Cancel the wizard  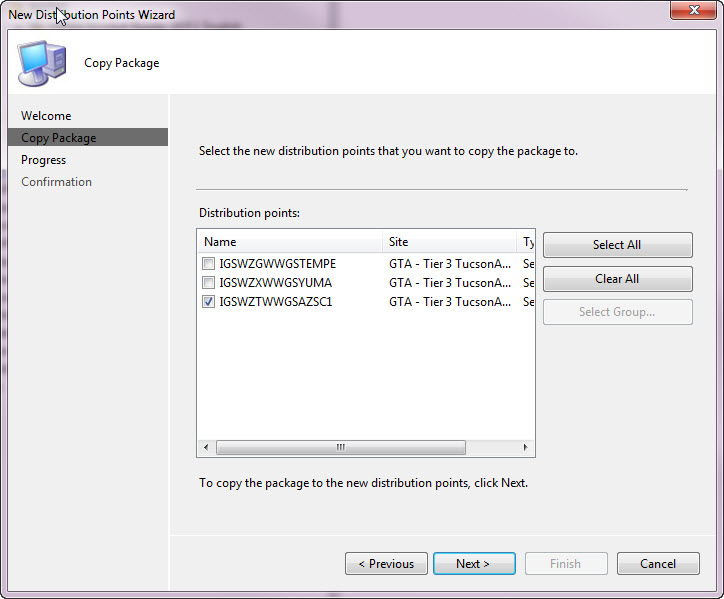click(658, 564)
